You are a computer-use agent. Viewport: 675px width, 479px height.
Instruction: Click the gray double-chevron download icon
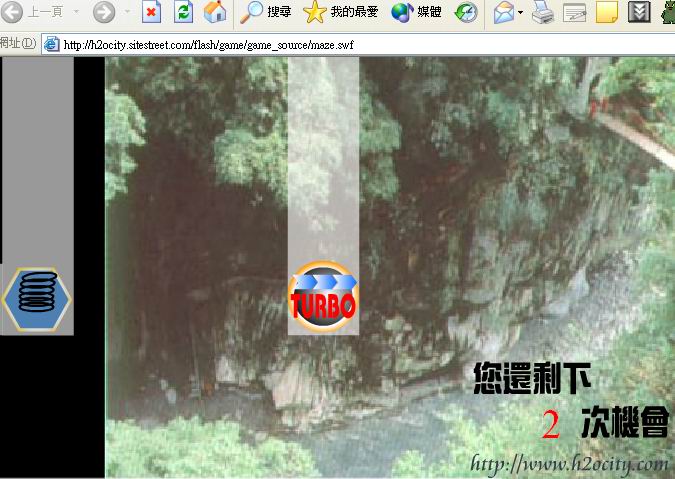click(x=639, y=12)
